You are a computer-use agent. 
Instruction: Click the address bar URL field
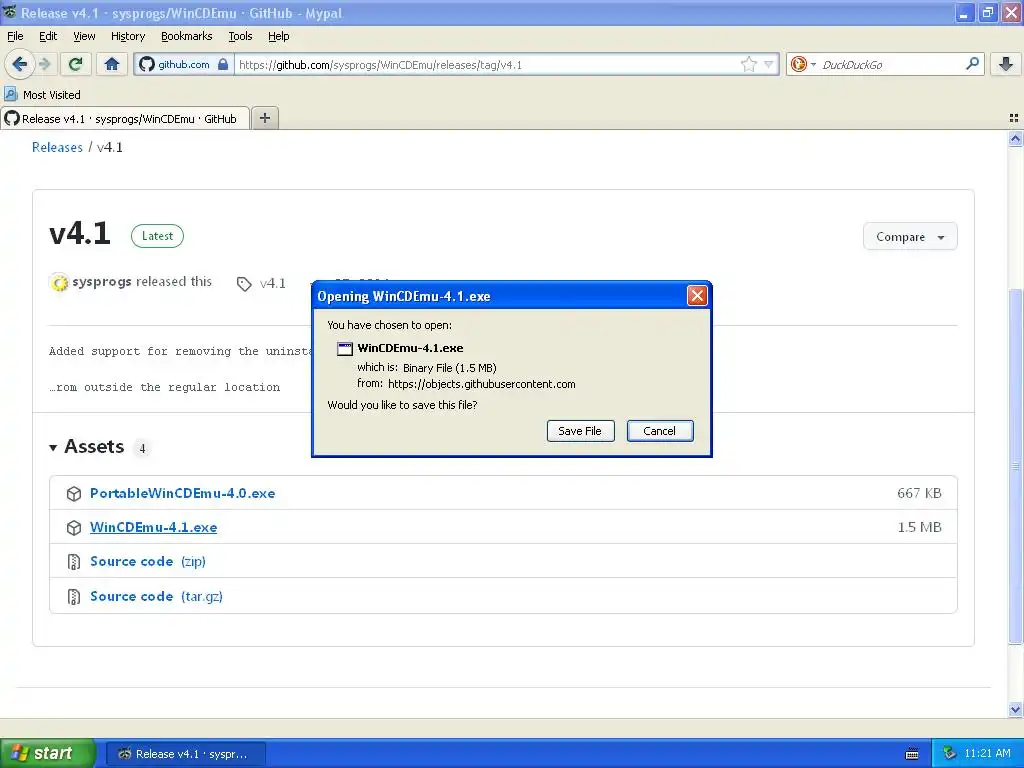pyautogui.click(x=487, y=64)
